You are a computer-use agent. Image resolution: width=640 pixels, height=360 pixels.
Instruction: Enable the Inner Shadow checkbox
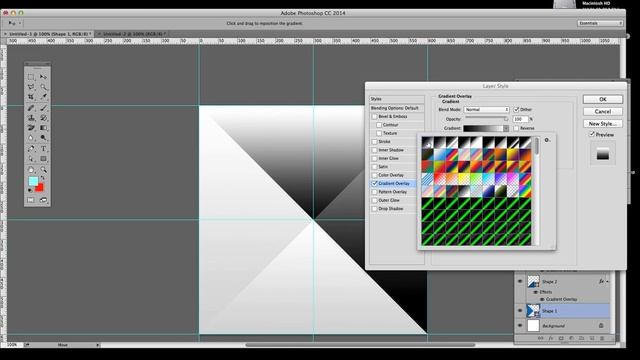pyautogui.click(x=374, y=150)
